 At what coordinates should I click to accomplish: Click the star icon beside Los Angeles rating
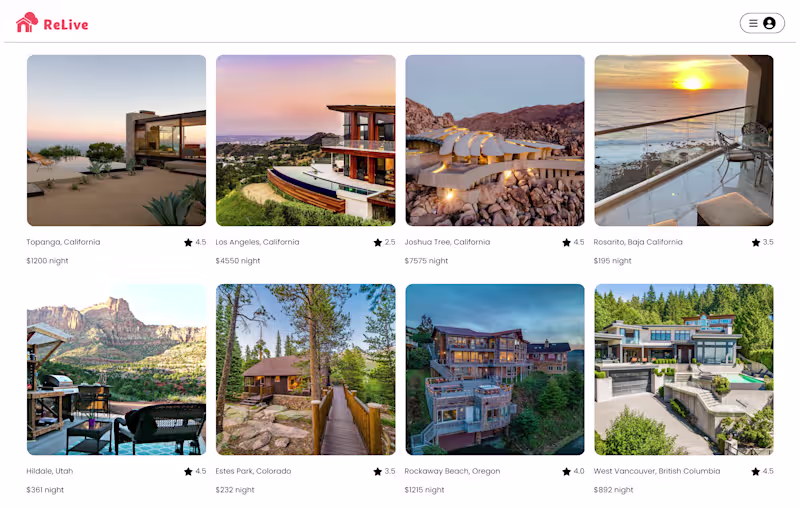(x=378, y=242)
